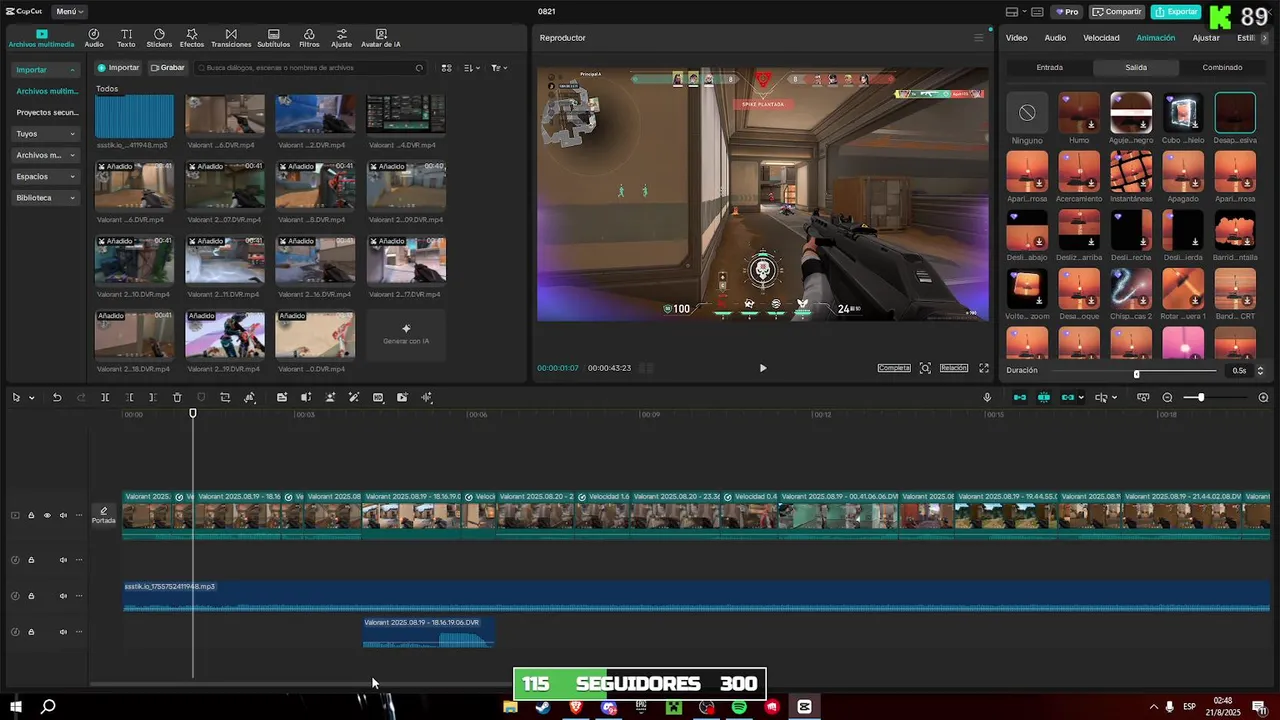Click the Compartir button

1117,12
